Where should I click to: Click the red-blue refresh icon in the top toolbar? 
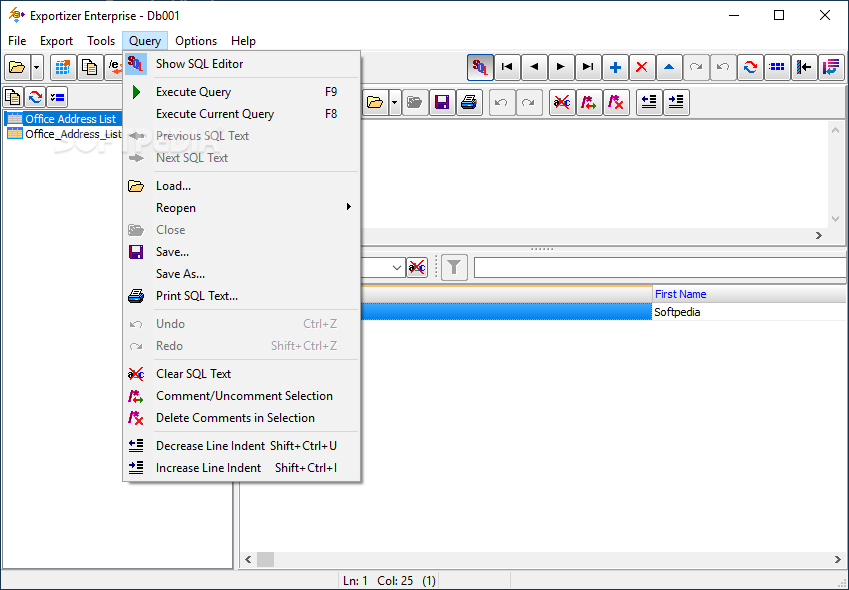749,67
